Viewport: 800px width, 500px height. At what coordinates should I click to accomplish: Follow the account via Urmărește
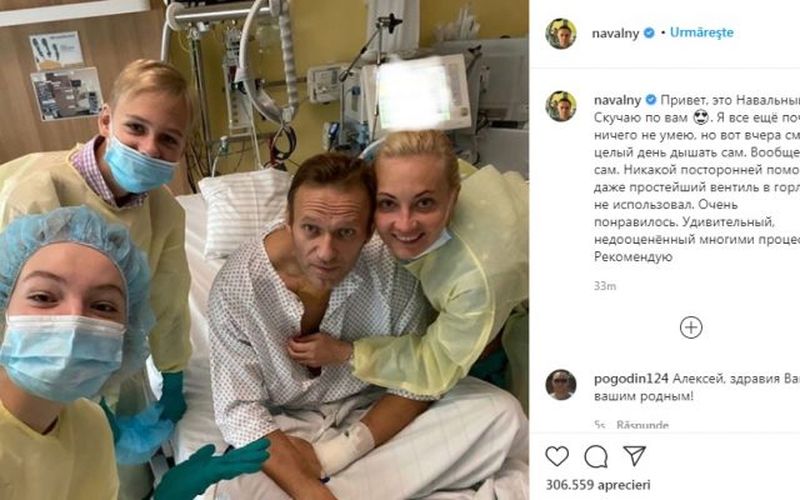[702, 33]
